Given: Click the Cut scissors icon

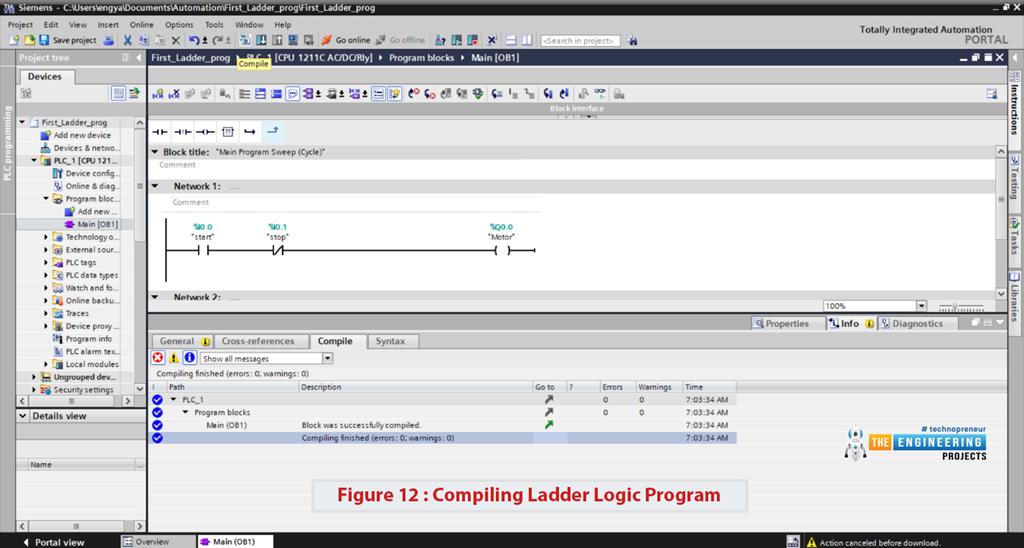Looking at the screenshot, I should pos(127,40).
